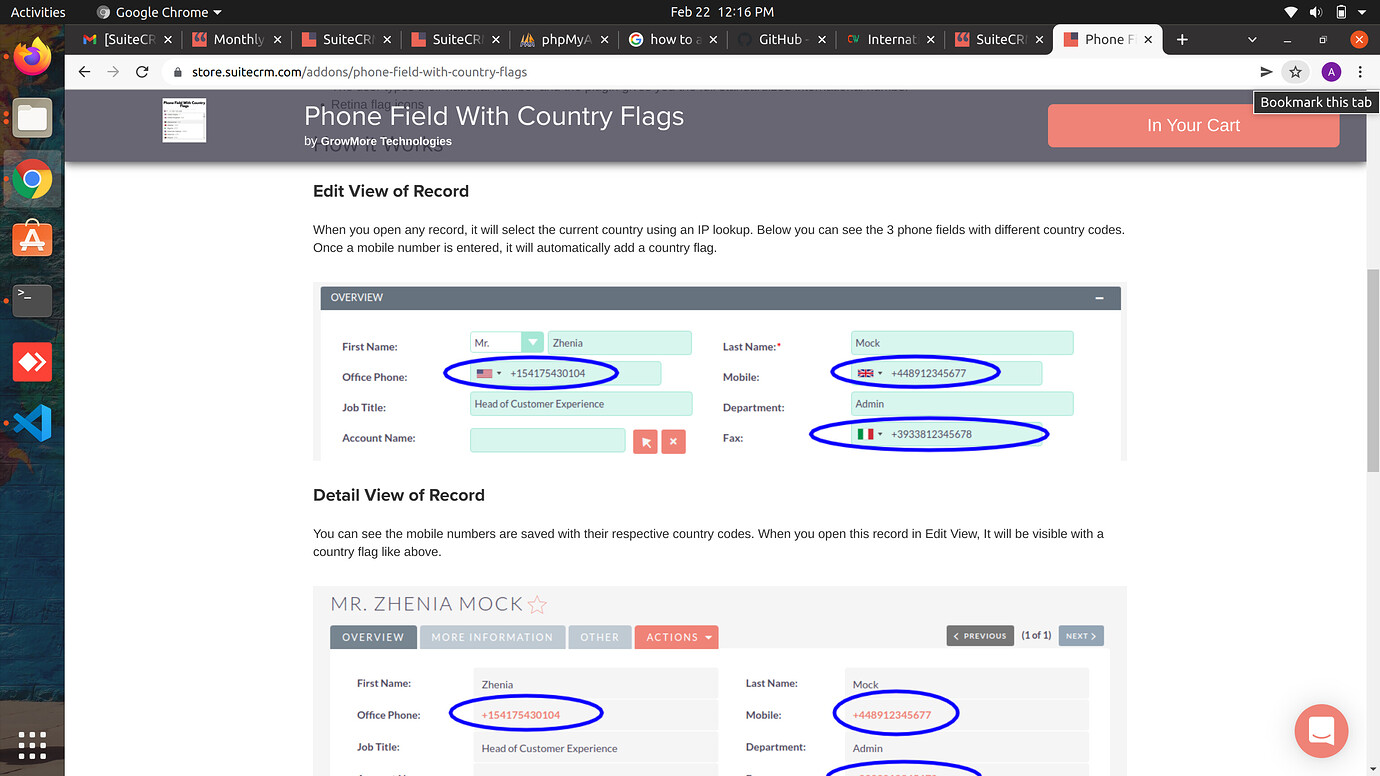Click the mobile link +448912345677

click(892, 715)
